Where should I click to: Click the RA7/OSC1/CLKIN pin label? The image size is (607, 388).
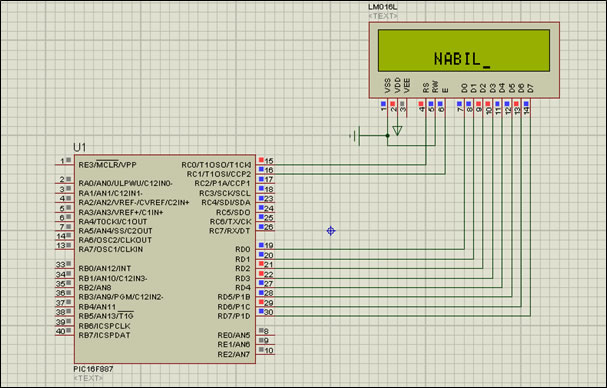coord(110,249)
